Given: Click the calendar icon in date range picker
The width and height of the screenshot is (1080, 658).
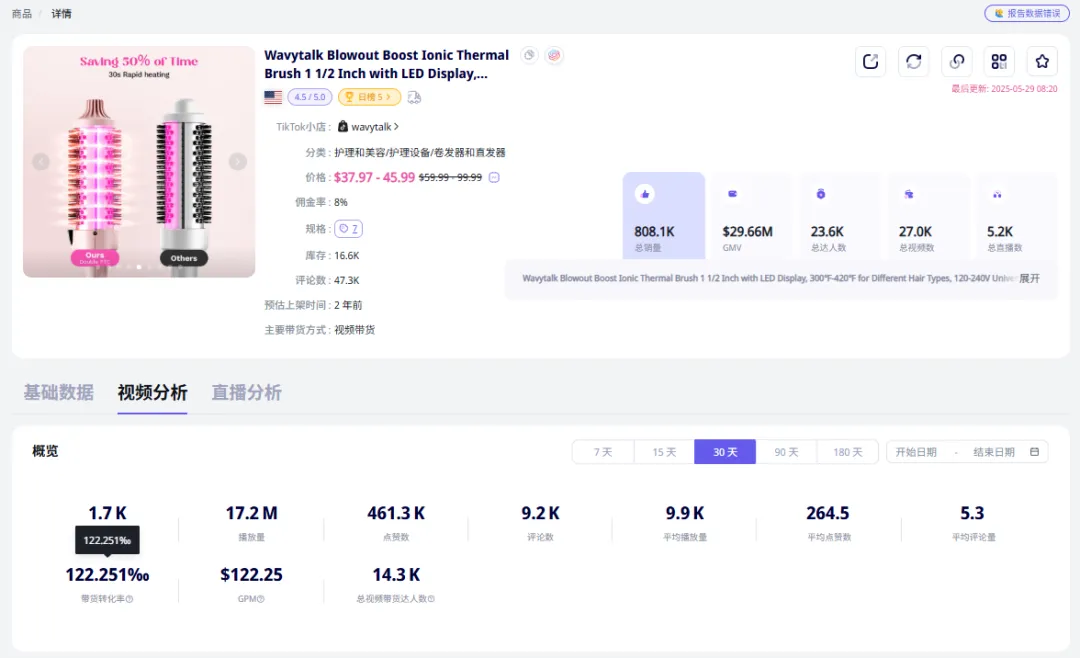Looking at the screenshot, I should tap(1034, 452).
